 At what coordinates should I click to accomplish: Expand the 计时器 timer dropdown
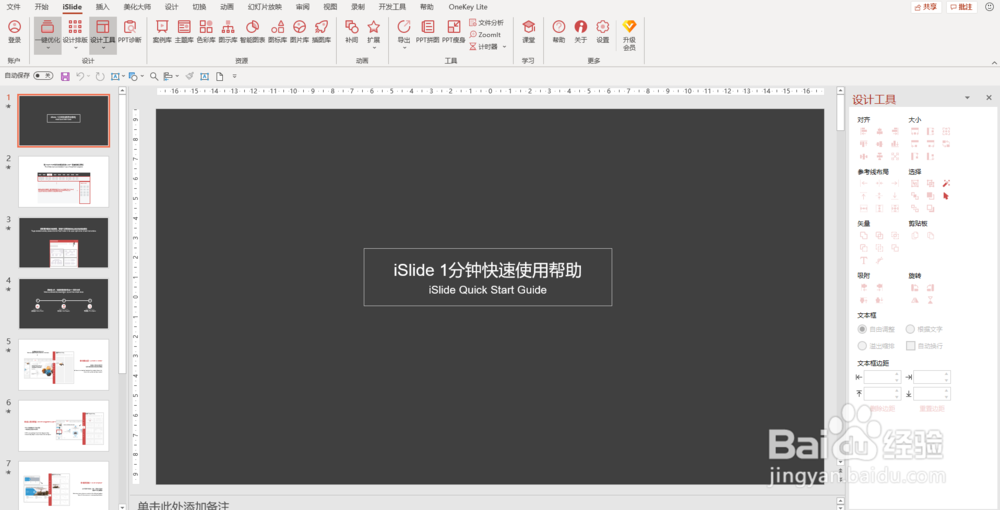click(504, 47)
